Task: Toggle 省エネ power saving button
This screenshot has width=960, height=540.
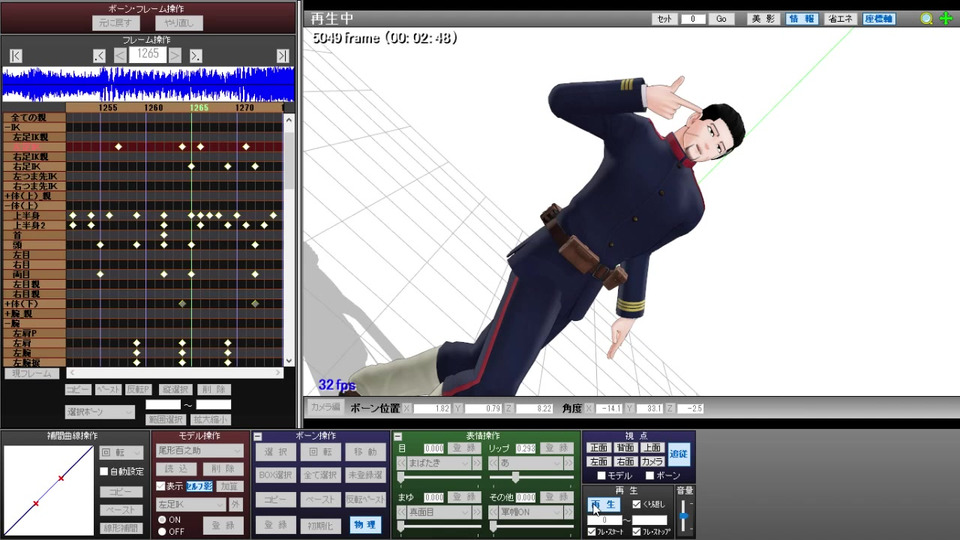Action: click(x=839, y=19)
